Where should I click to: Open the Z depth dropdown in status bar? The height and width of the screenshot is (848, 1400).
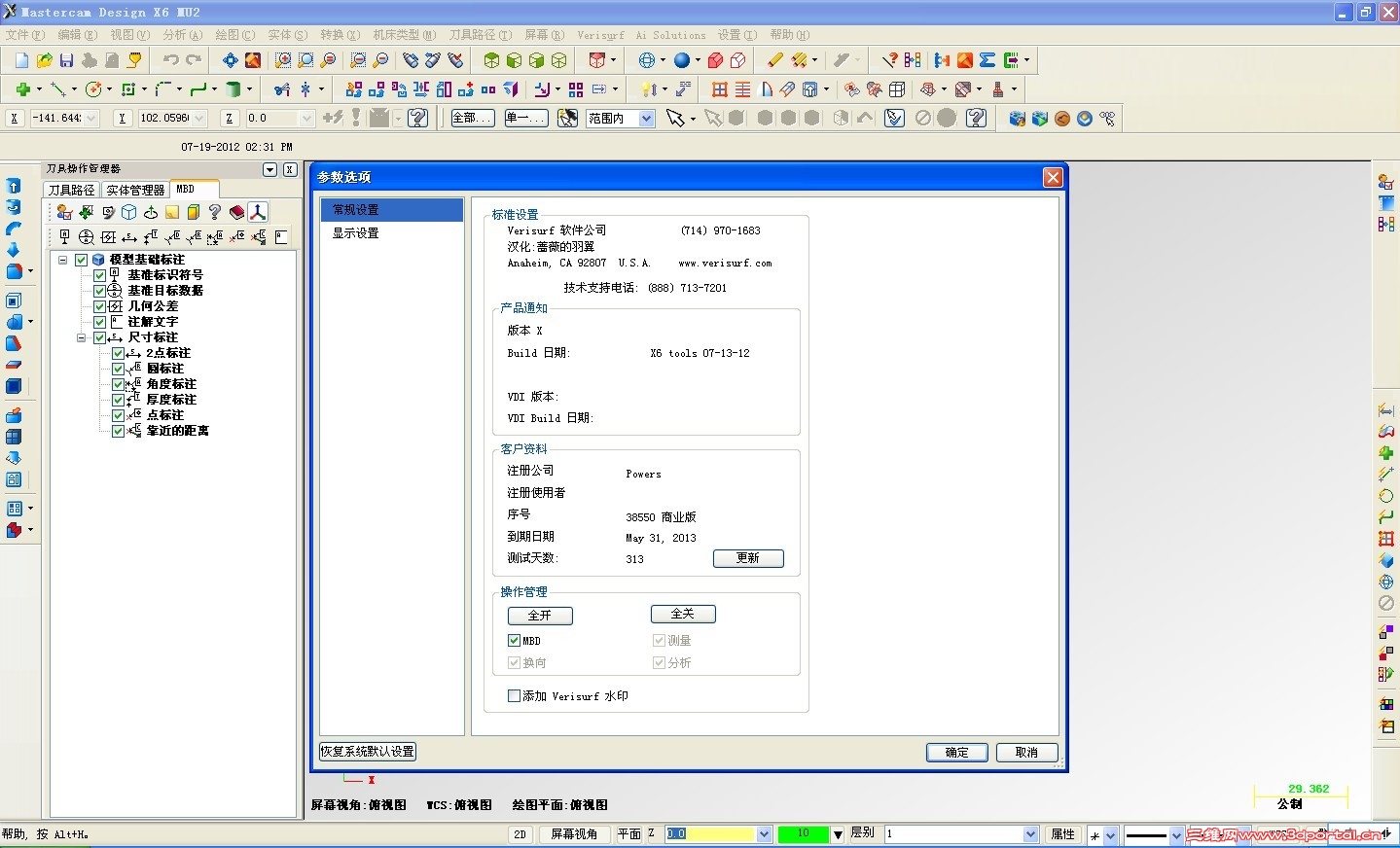point(764,834)
